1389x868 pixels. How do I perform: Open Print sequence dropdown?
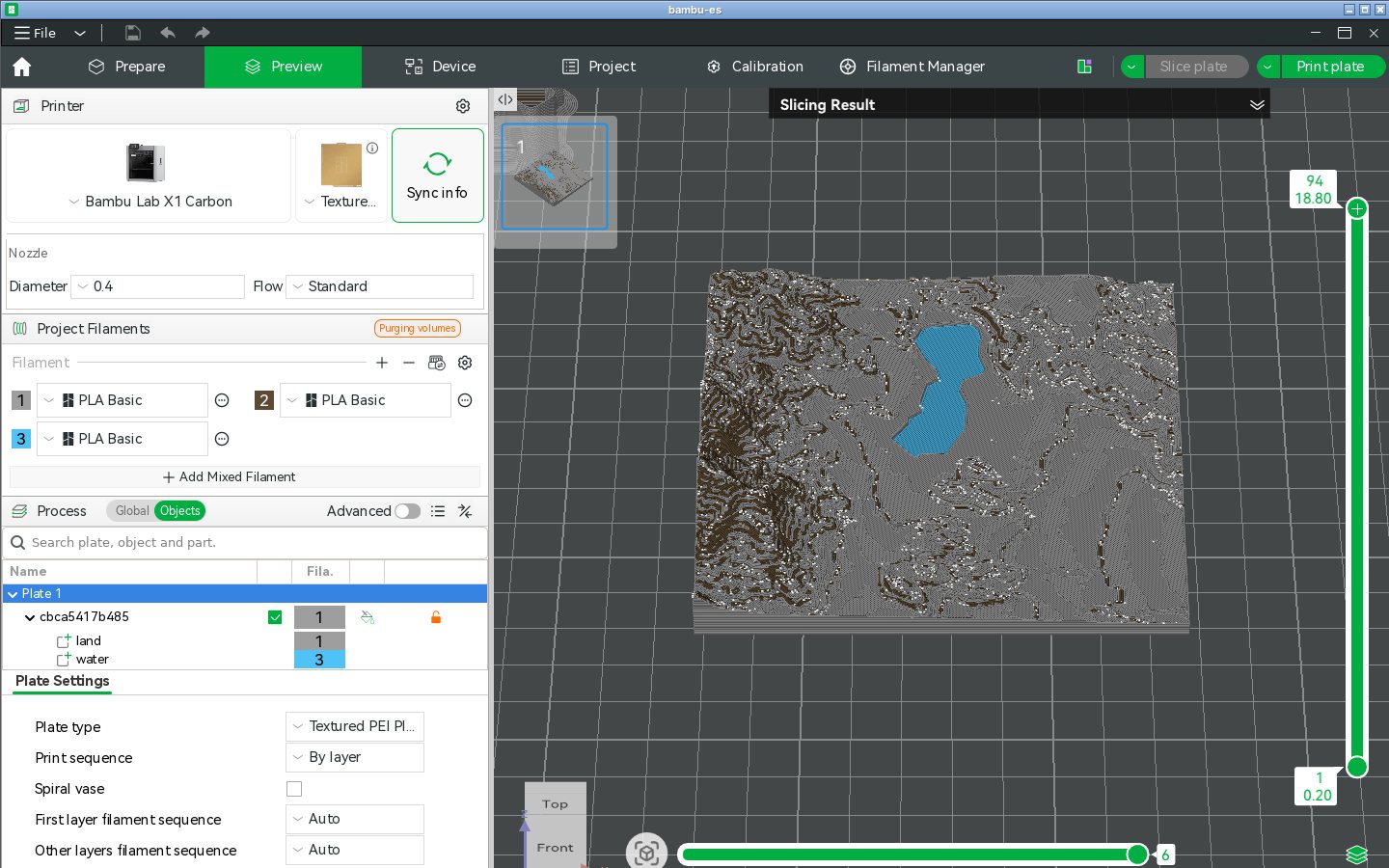(x=355, y=757)
